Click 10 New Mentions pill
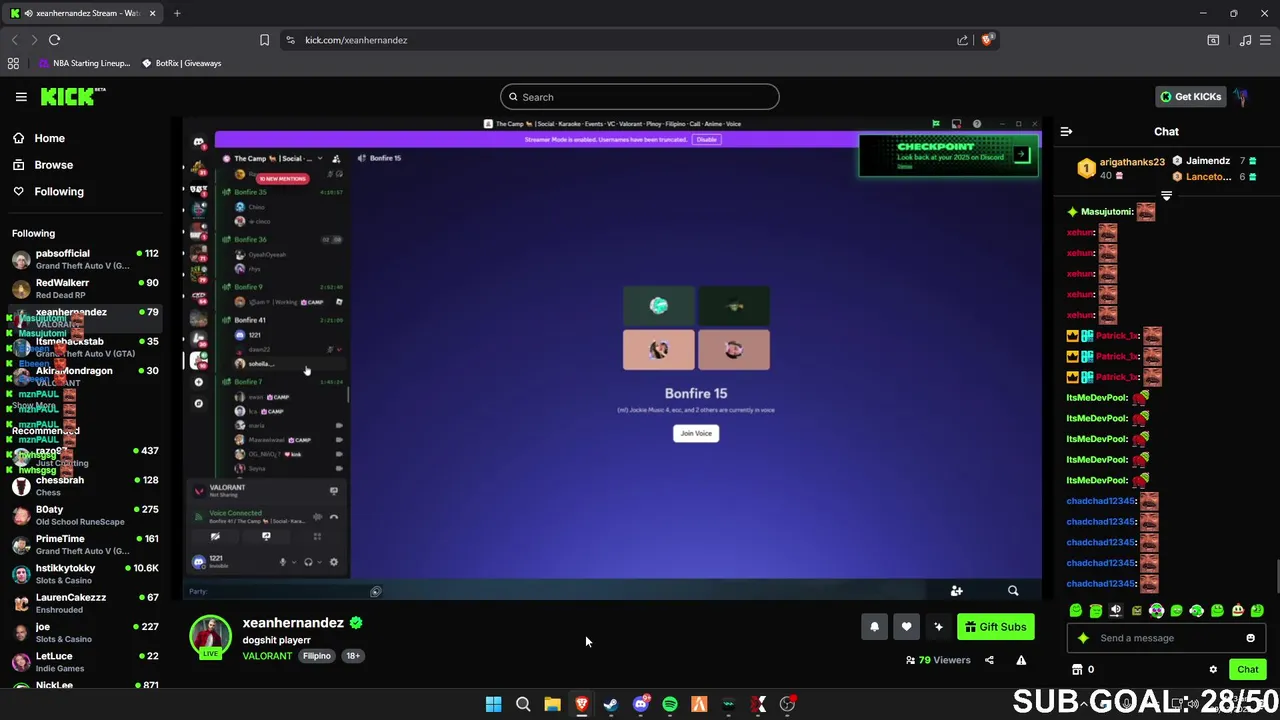This screenshot has width=1280, height=720. point(283,179)
